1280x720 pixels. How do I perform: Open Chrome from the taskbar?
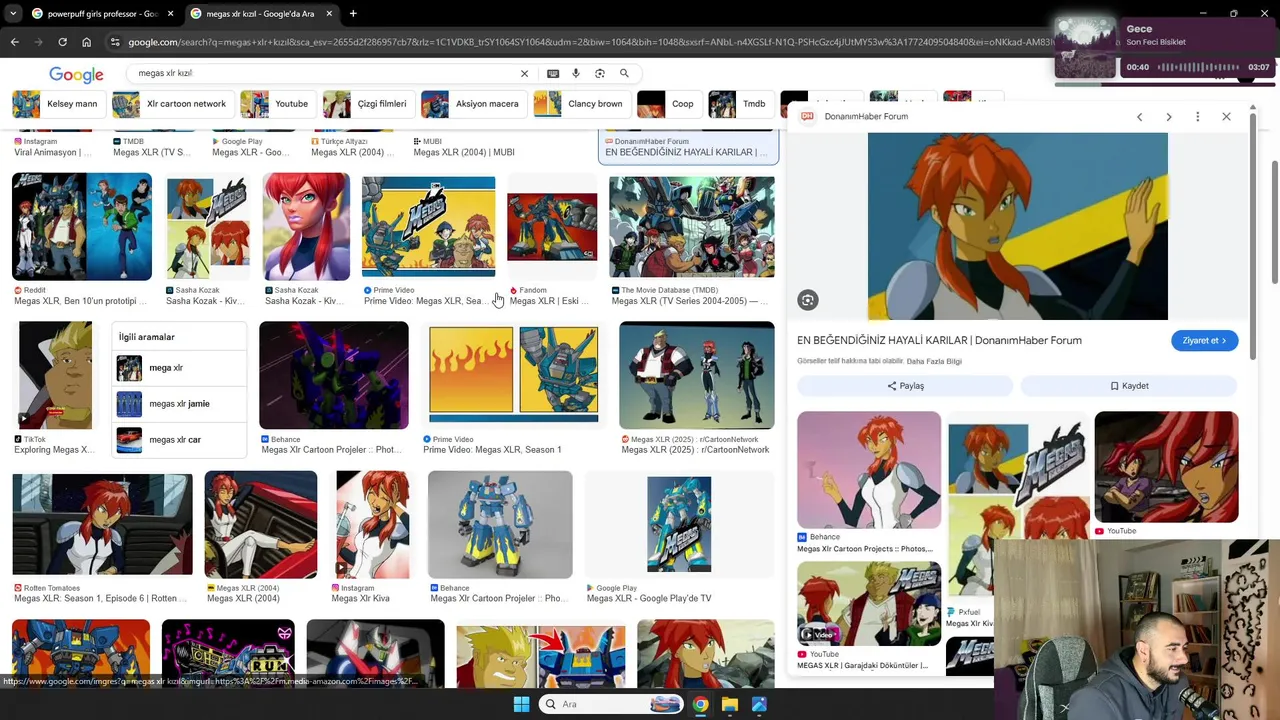point(700,704)
